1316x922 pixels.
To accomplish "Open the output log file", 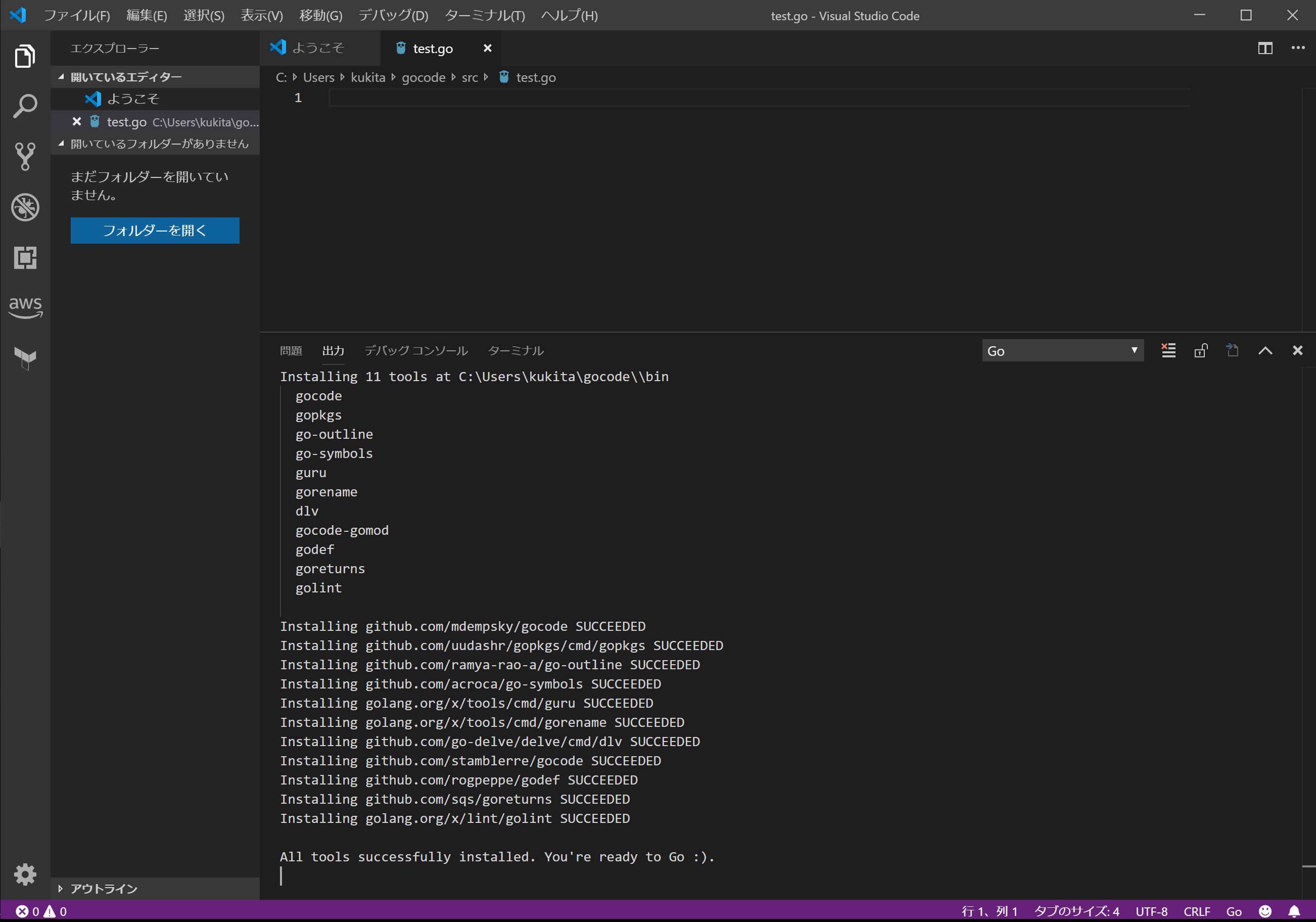I will (x=1232, y=350).
